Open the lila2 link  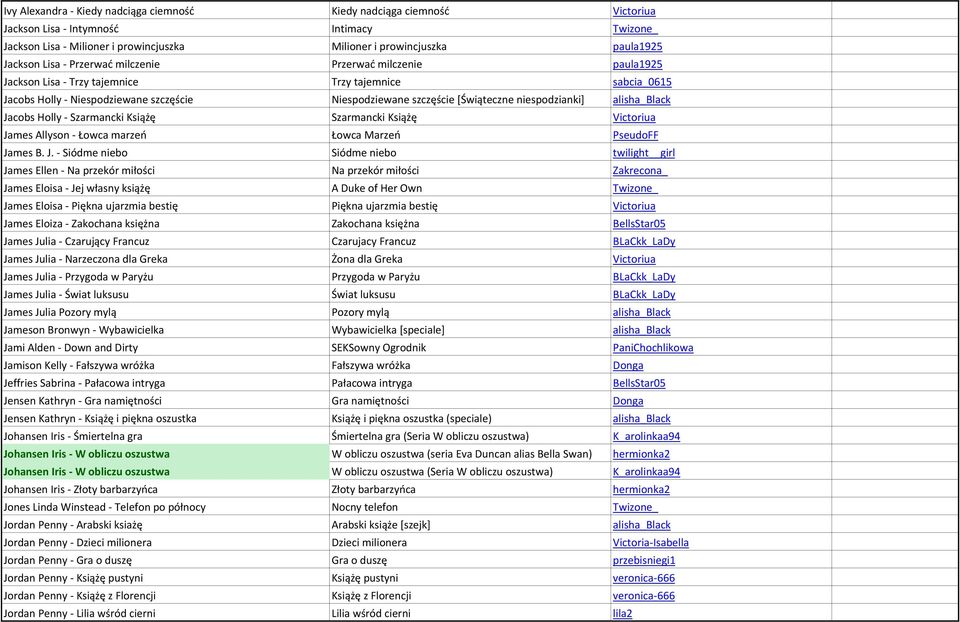623,614
